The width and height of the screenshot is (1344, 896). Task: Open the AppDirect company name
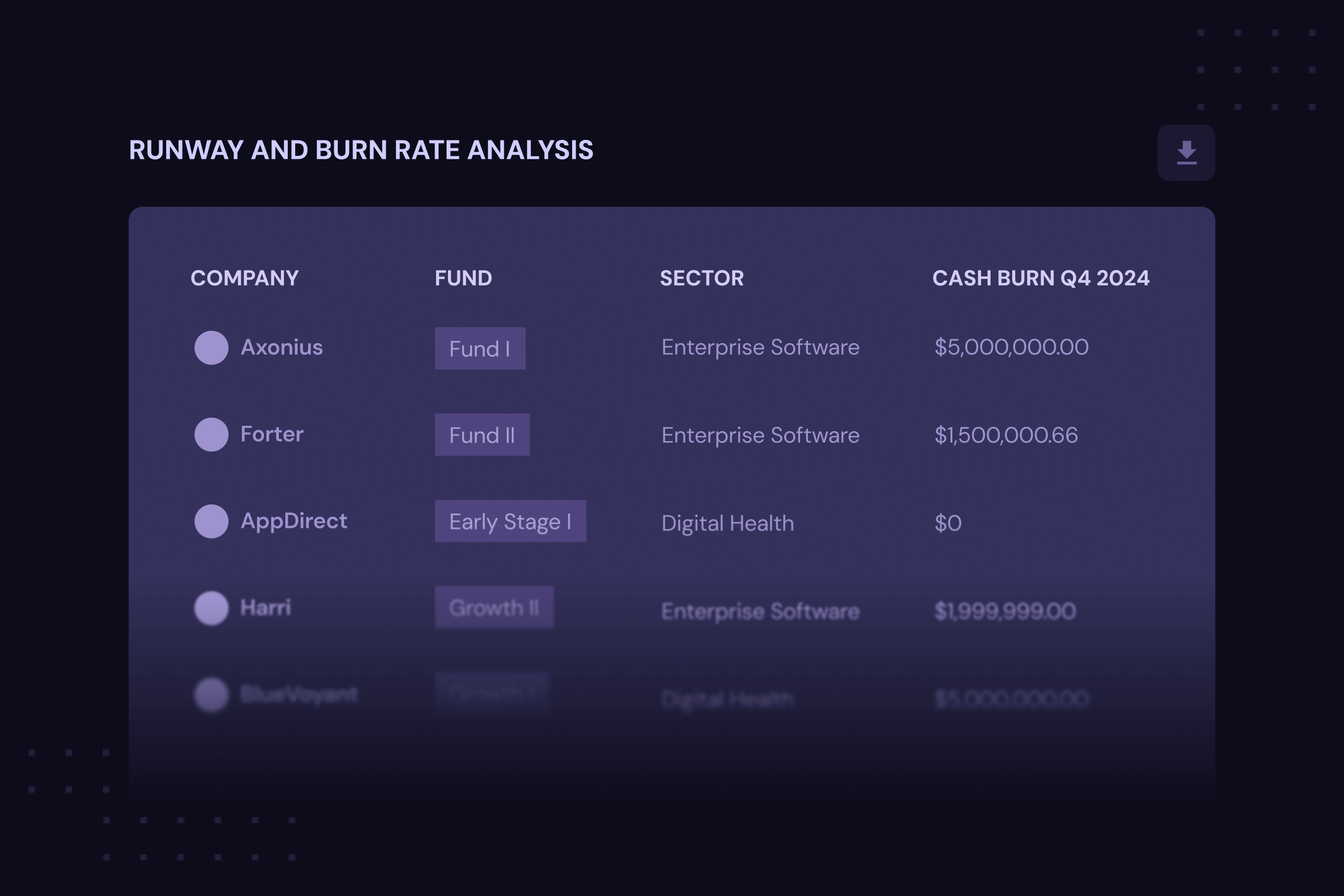(294, 521)
